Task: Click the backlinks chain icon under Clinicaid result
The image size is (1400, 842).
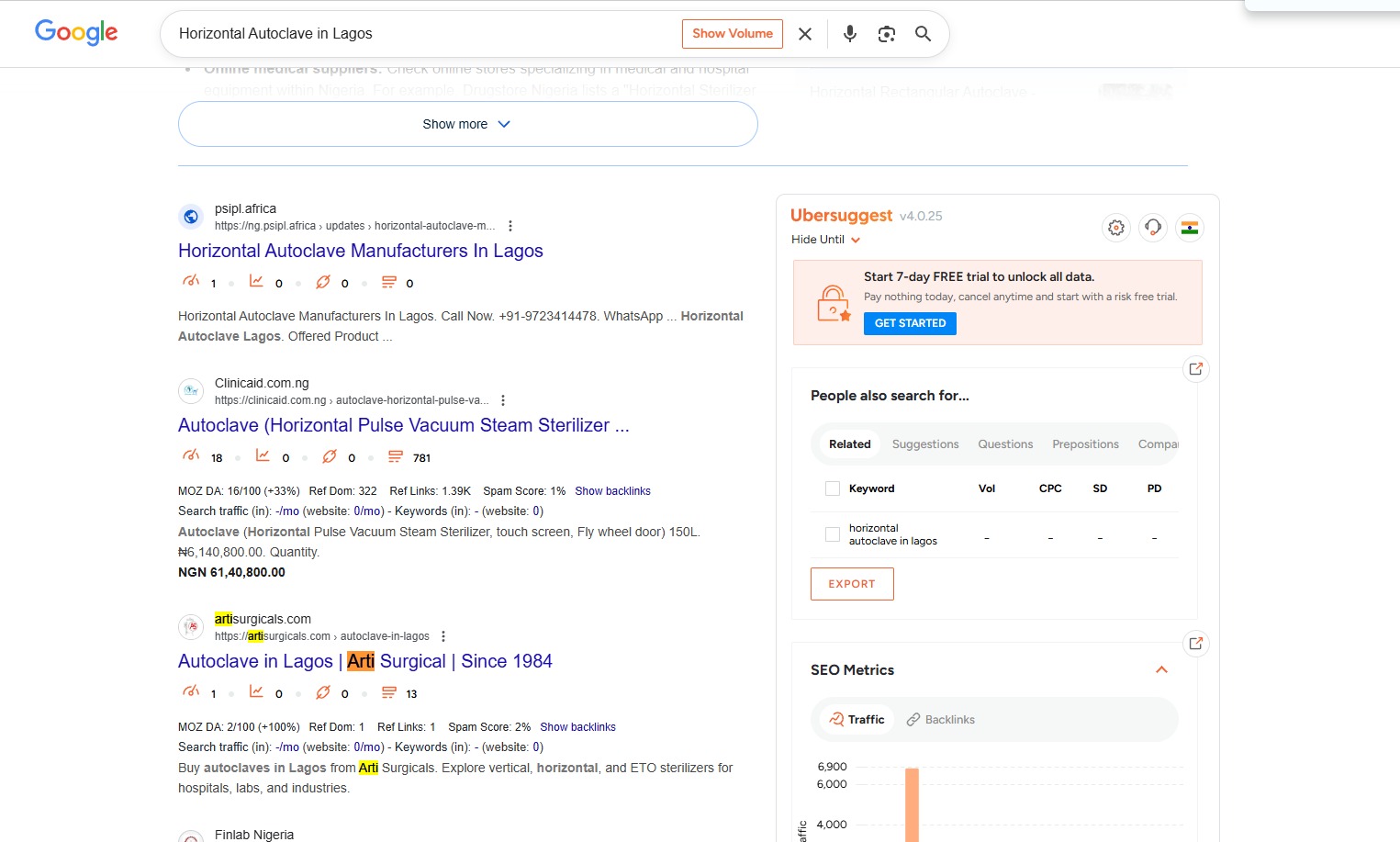Action: (330, 455)
